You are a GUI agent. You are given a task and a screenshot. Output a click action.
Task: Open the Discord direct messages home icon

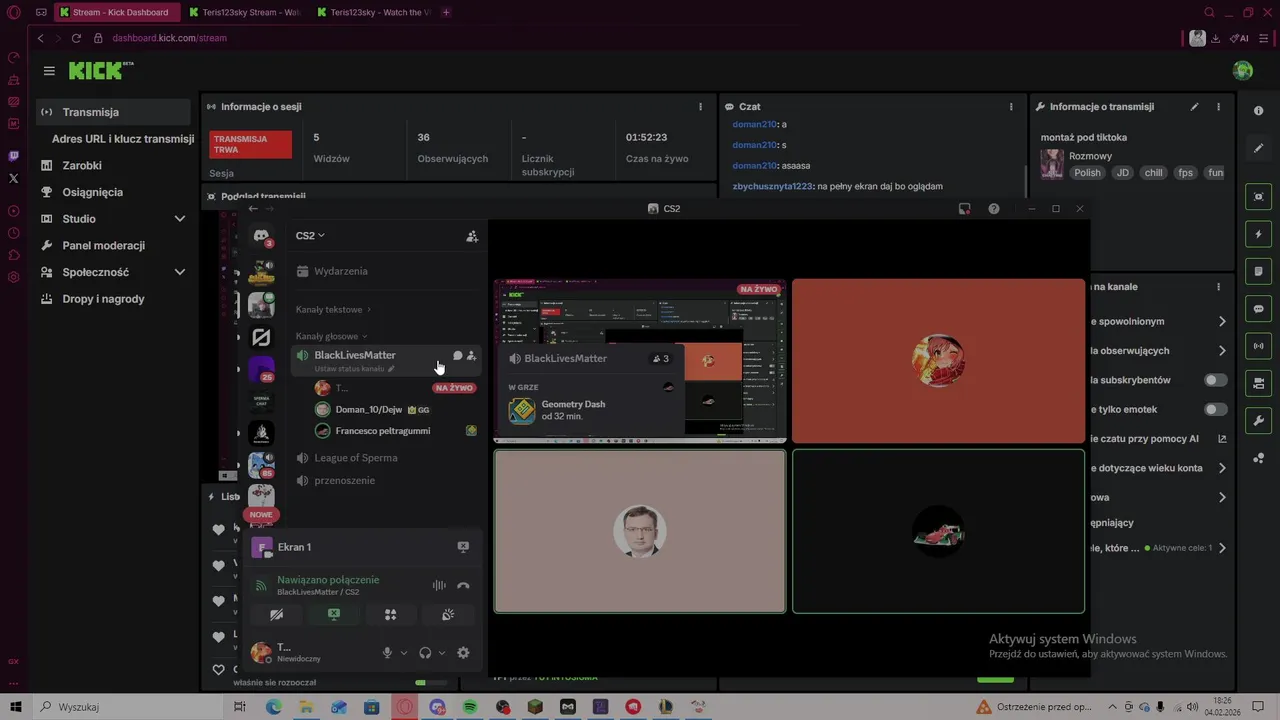pyautogui.click(x=261, y=236)
